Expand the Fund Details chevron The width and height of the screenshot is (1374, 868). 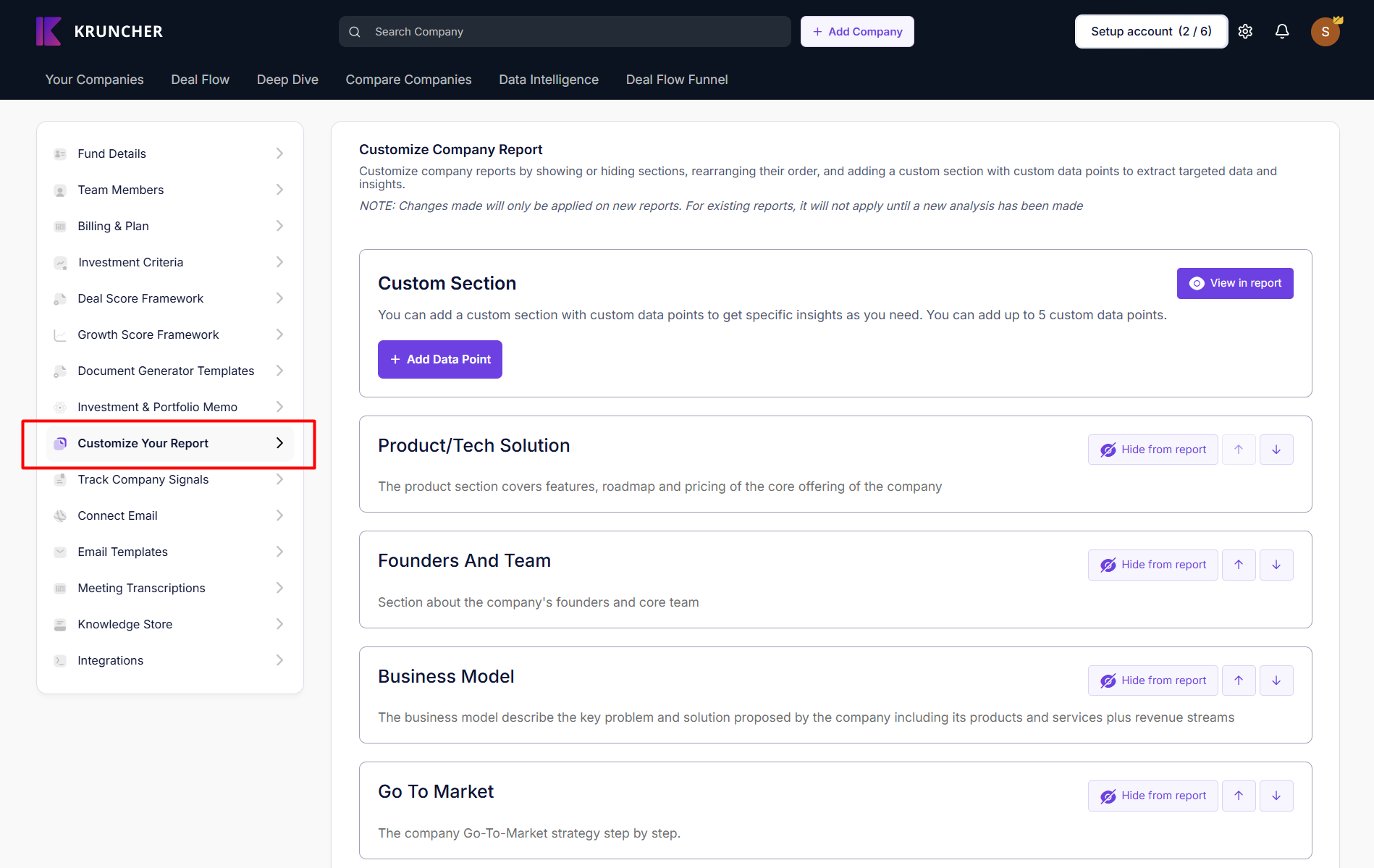[279, 153]
